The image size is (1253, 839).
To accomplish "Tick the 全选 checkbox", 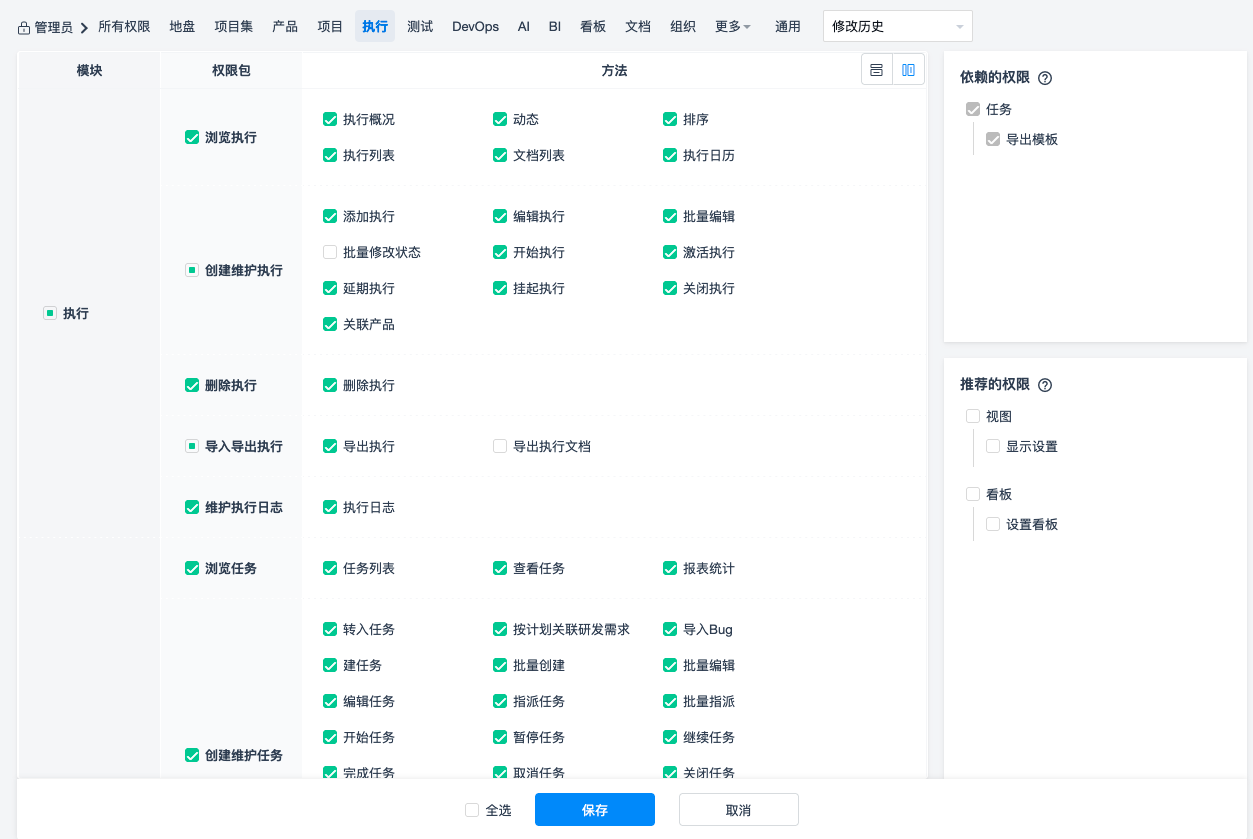I will 472,810.
